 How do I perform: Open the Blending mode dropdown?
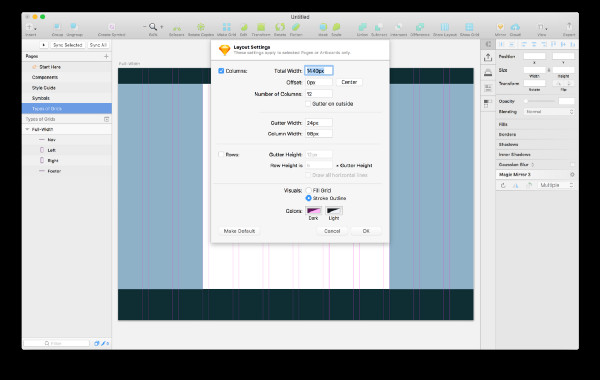pyautogui.click(x=549, y=112)
